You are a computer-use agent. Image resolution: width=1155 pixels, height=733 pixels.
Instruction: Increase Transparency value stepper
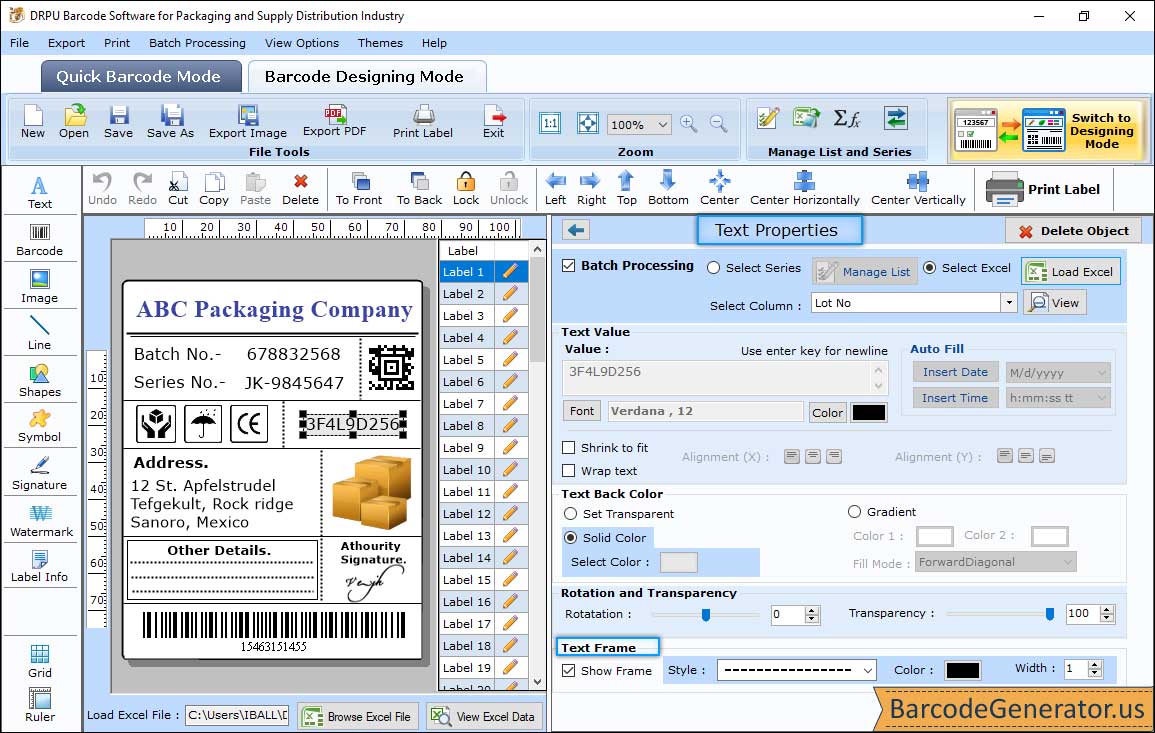[x=1107, y=609]
